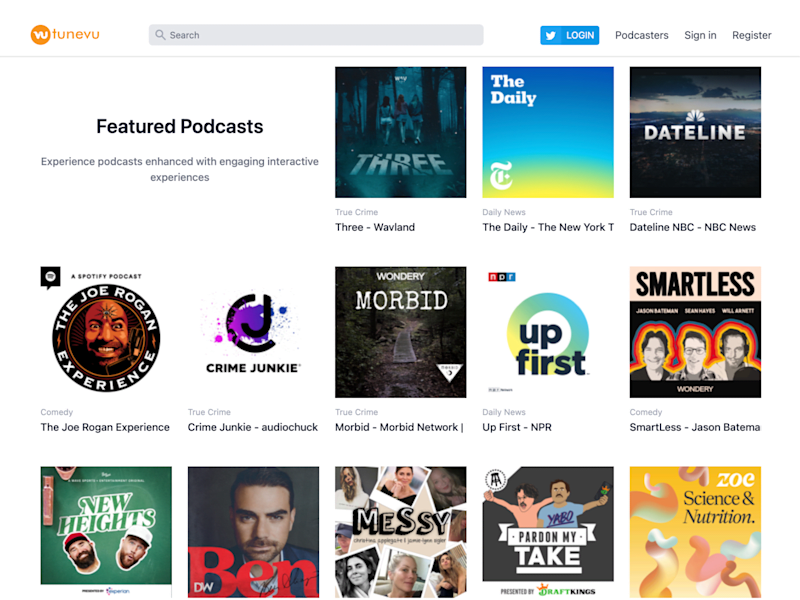Open the Ben Shapiro show cover

point(253,532)
